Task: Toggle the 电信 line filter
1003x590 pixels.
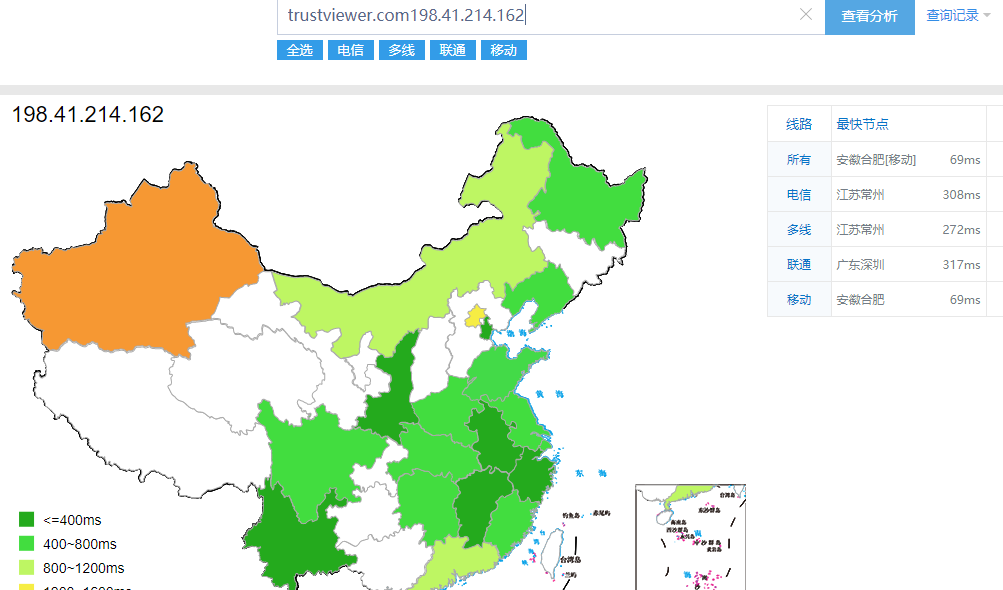Action: (351, 50)
